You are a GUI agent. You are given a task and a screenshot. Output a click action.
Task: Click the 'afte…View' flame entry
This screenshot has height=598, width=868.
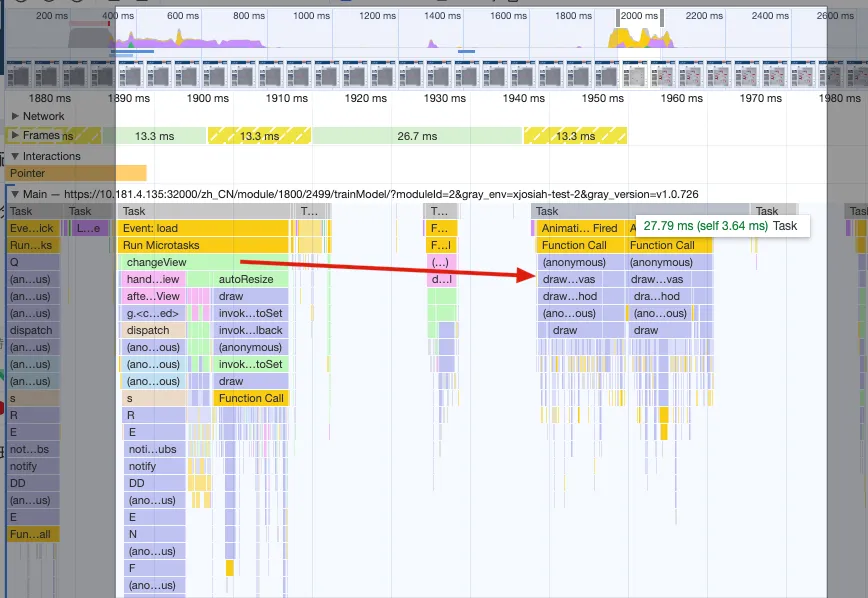[x=152, y=296]
